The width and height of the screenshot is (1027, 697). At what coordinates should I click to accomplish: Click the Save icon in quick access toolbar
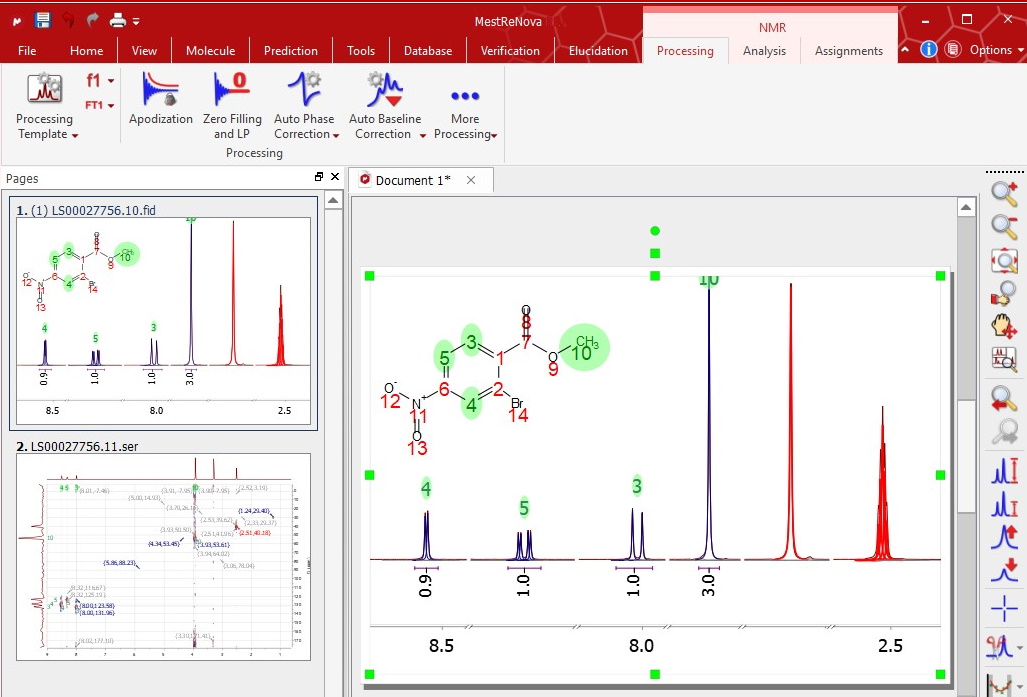[43, 20]
